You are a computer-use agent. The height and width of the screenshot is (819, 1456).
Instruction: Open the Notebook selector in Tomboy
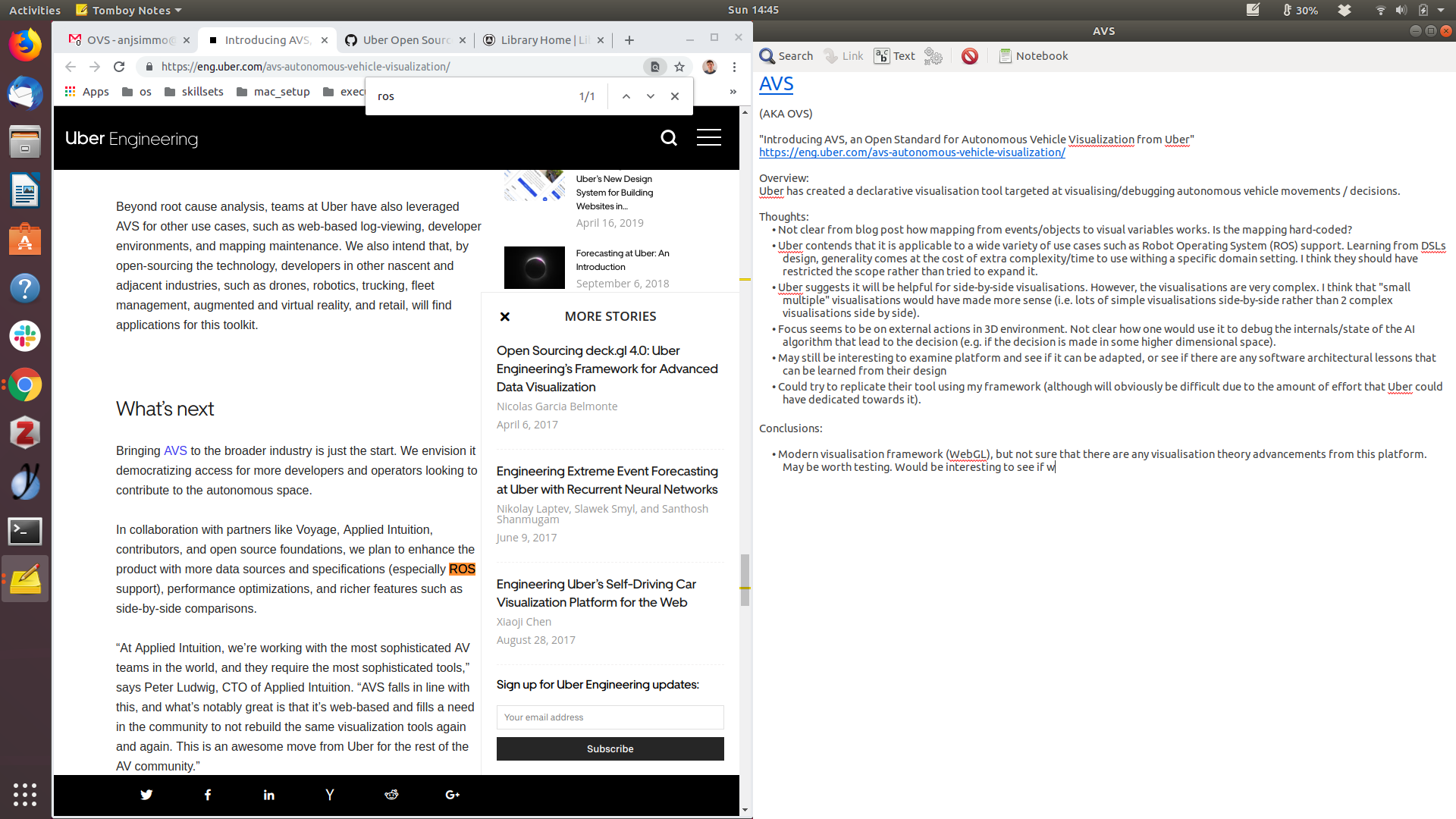[1033, 56]
